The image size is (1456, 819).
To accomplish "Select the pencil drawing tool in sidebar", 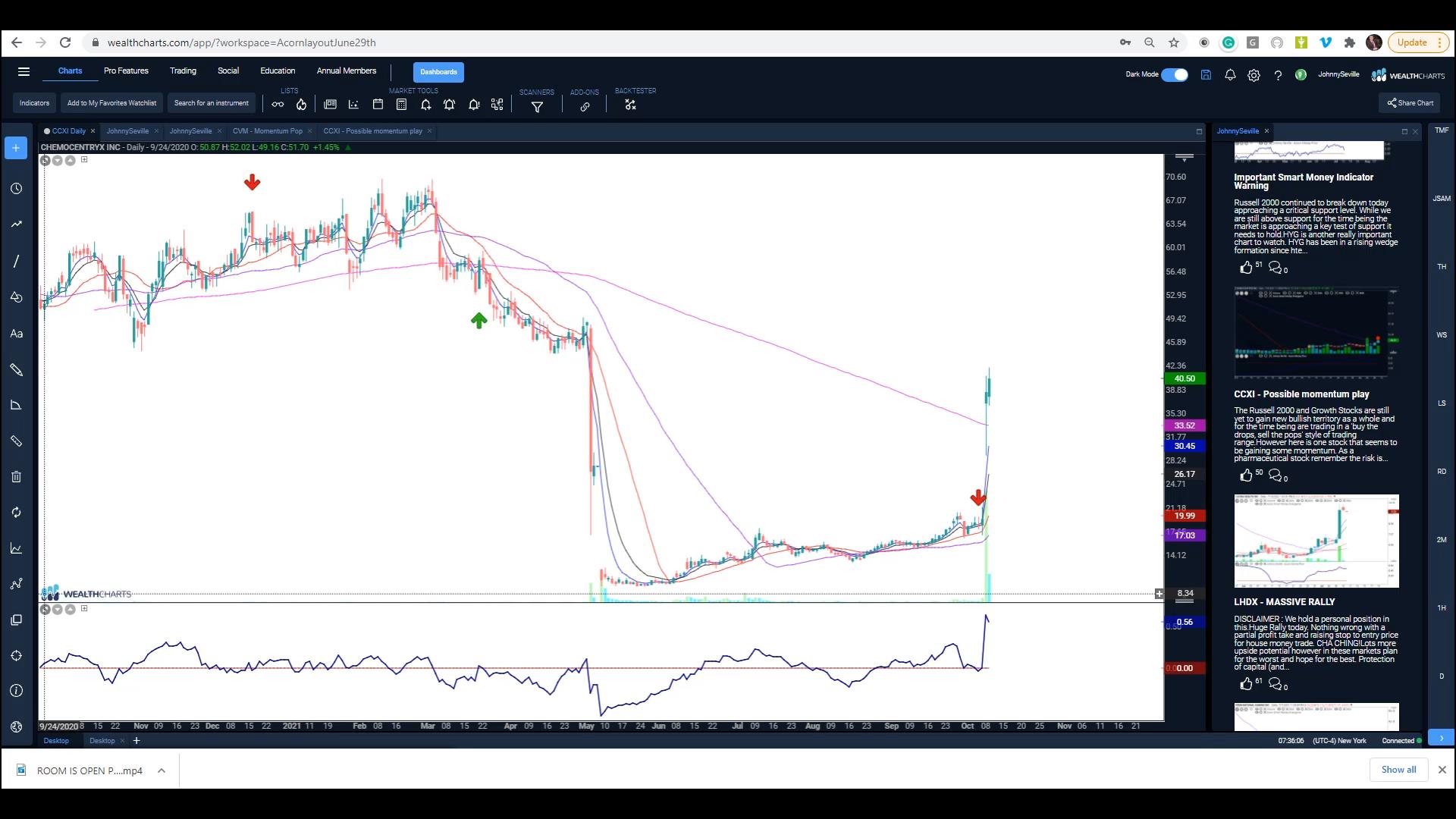I will coord(16,369).
